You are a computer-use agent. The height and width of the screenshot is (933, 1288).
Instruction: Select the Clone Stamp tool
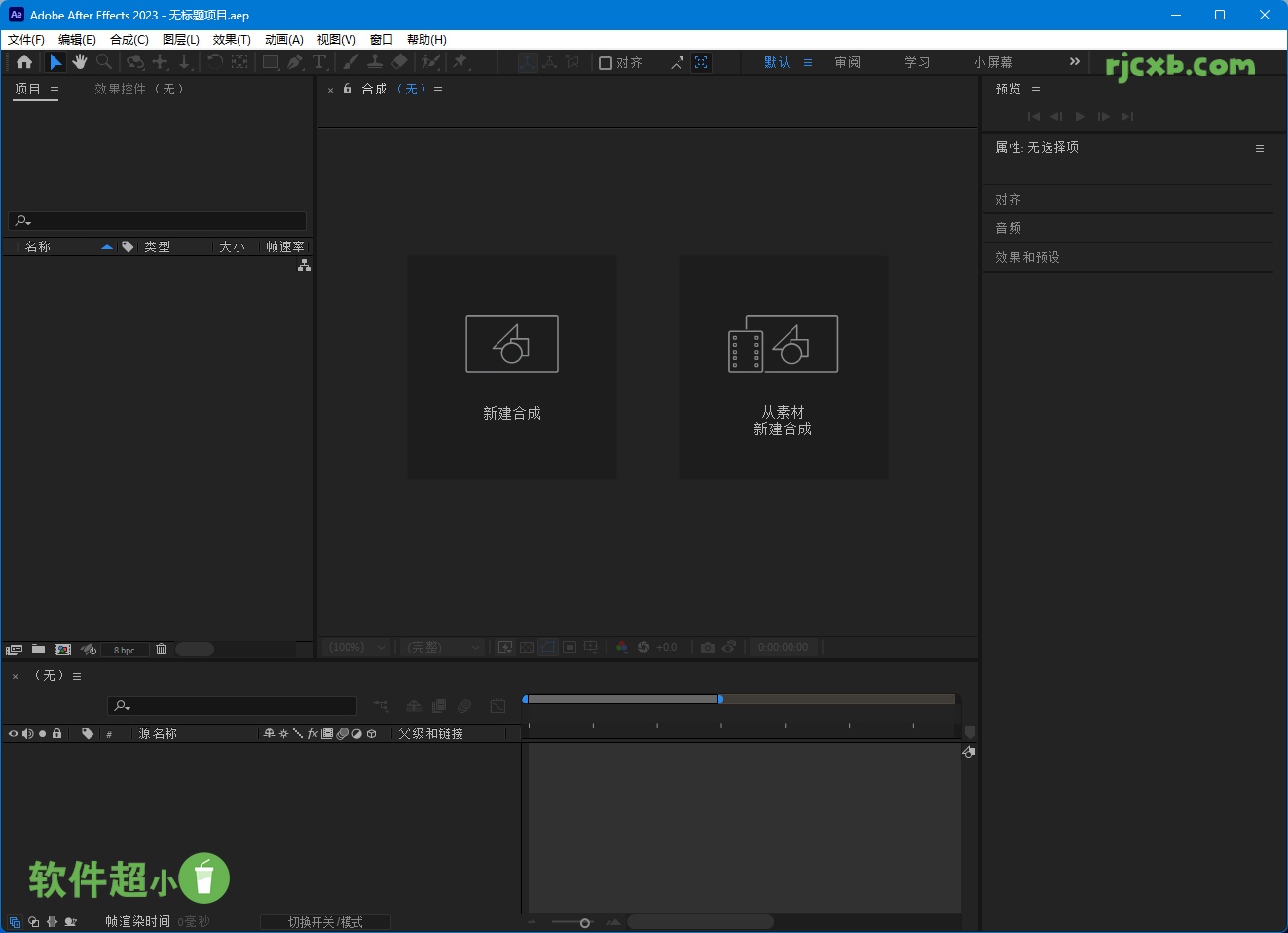(374, 61)
